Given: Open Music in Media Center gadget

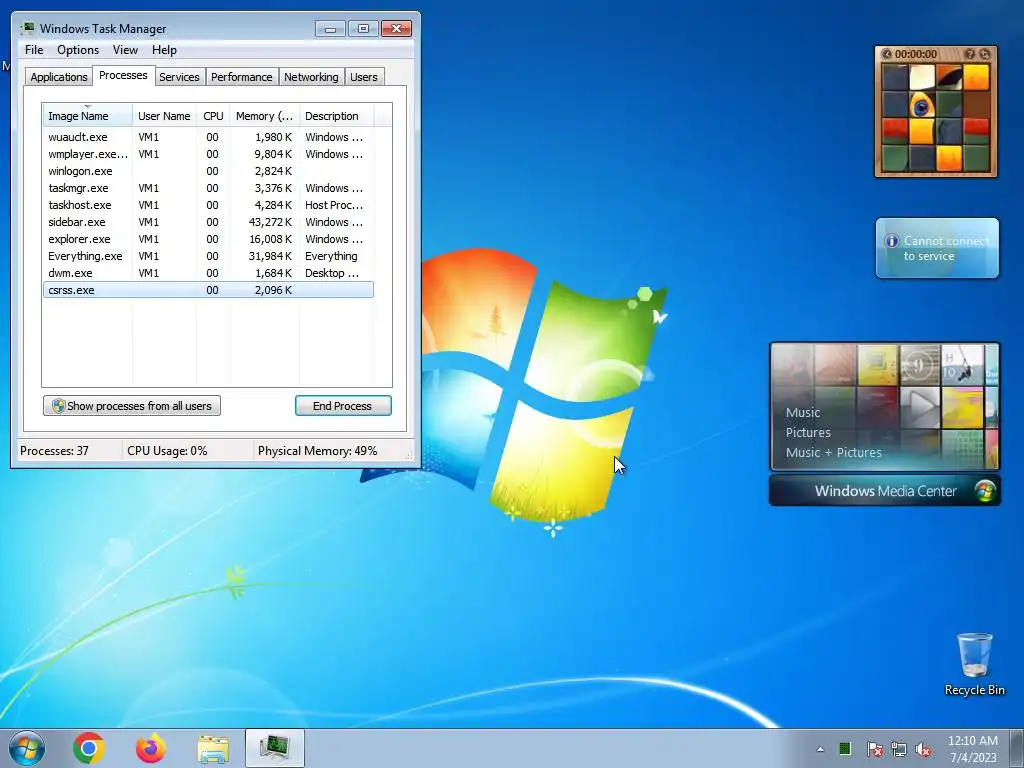Looking at the screenshot, I should click(x=803, y=413).
